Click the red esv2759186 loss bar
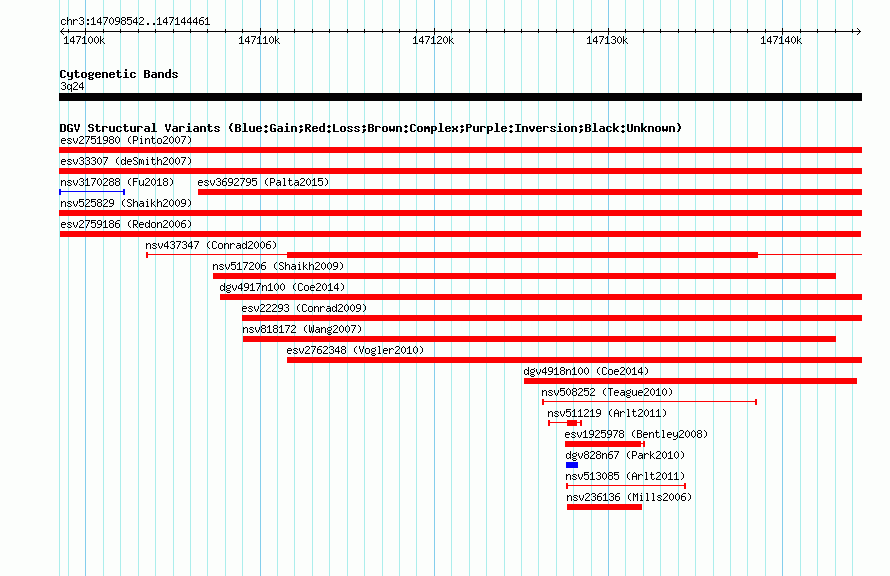This screenshot has height=576, width=890. 460,234
